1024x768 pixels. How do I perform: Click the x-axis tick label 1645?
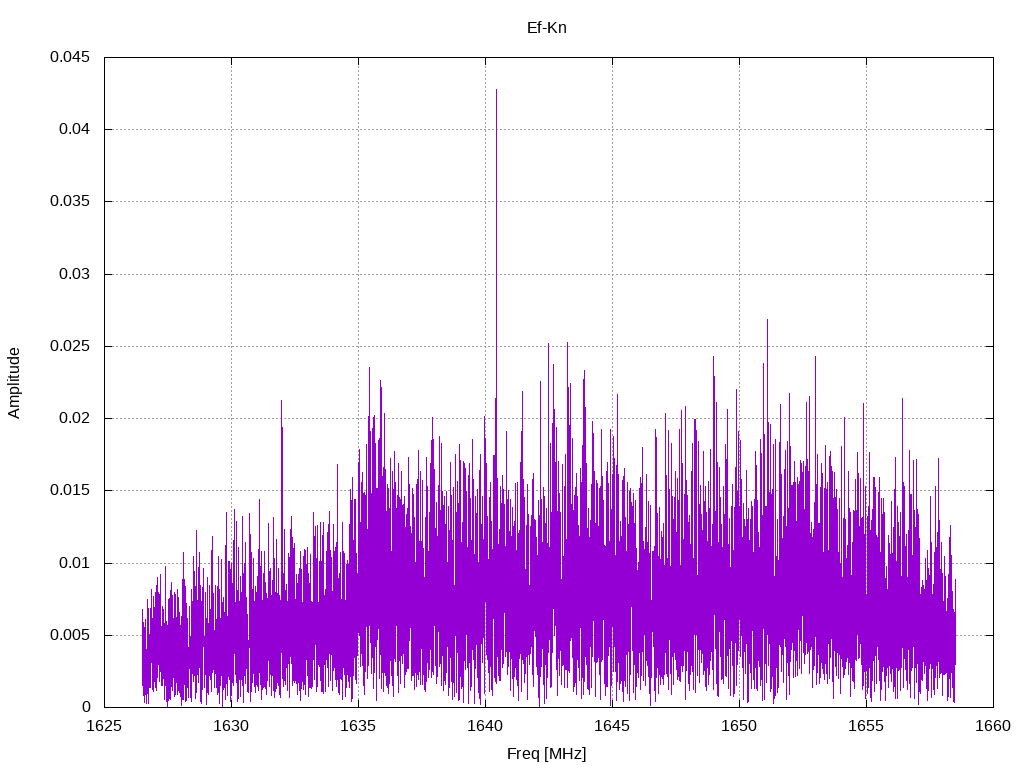click(613, 726)
